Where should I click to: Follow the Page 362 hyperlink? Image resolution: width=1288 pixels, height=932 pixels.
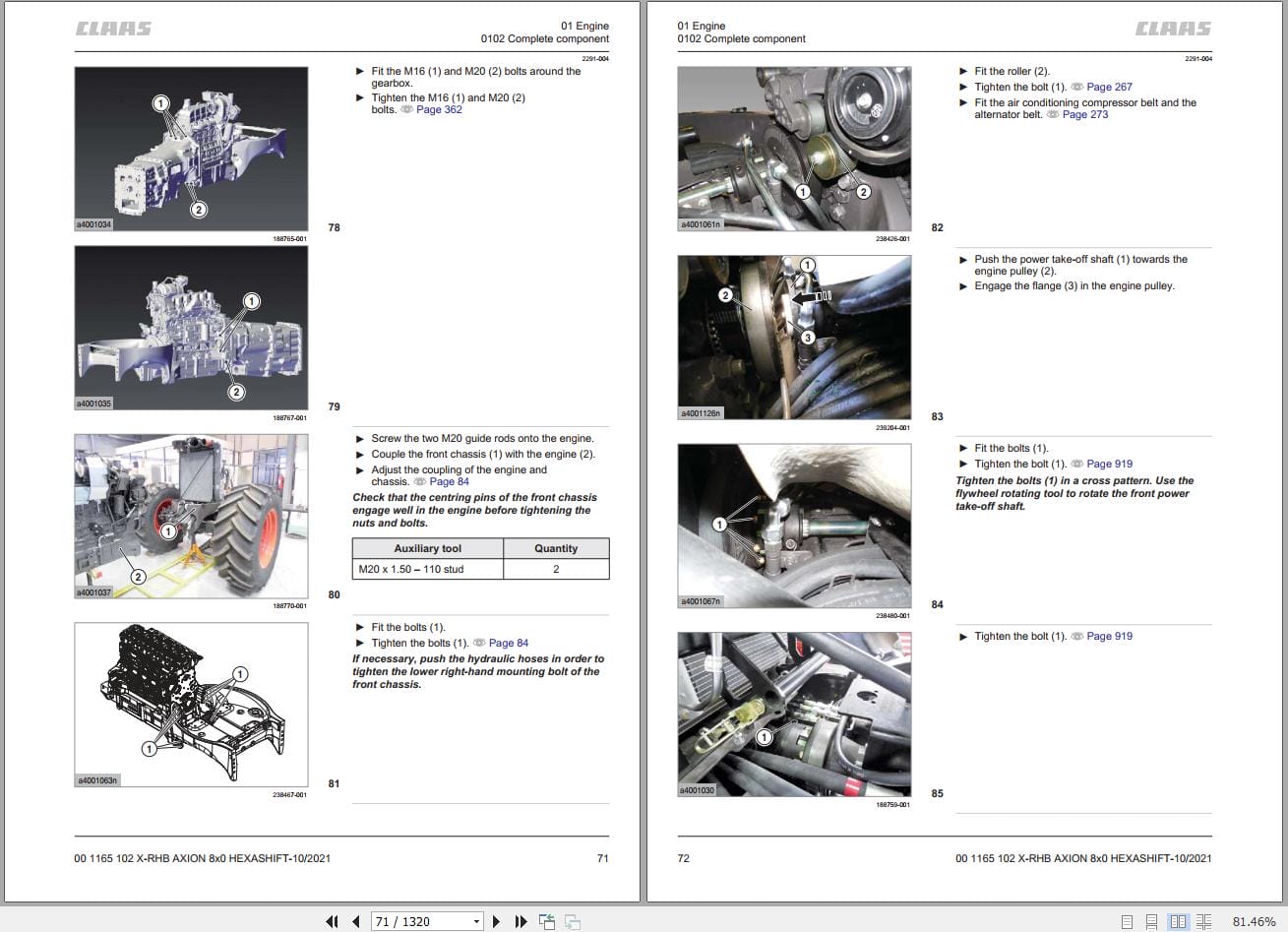(438, 109)
